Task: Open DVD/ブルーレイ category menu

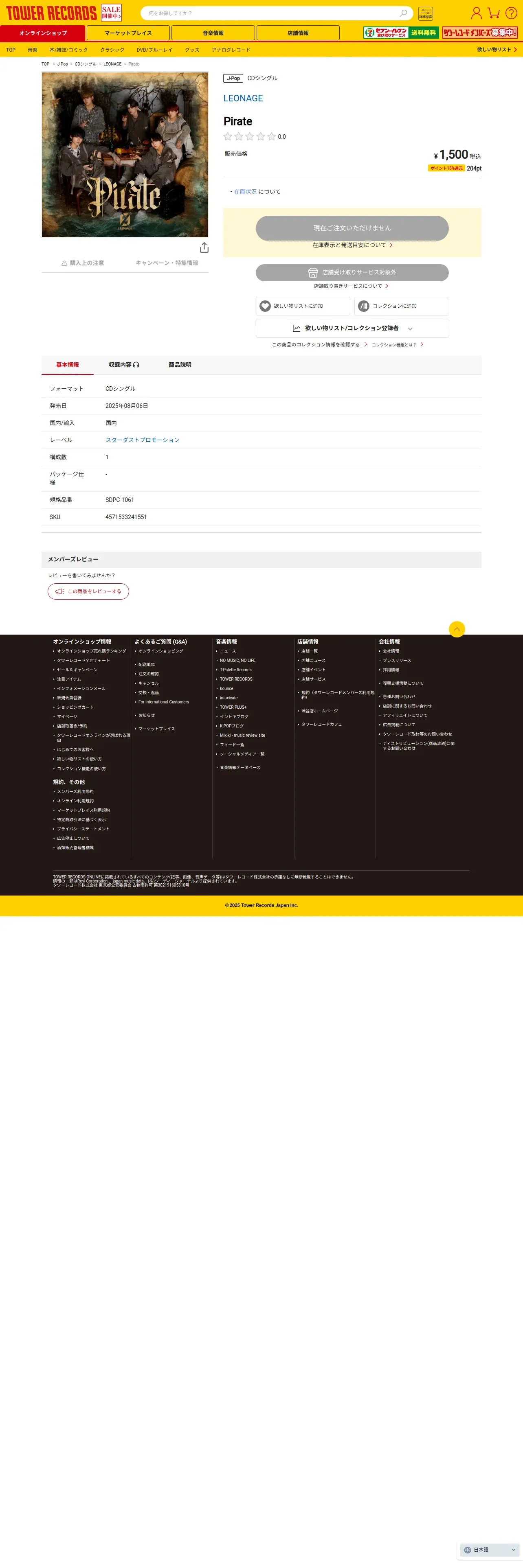Action: [155, 50]
